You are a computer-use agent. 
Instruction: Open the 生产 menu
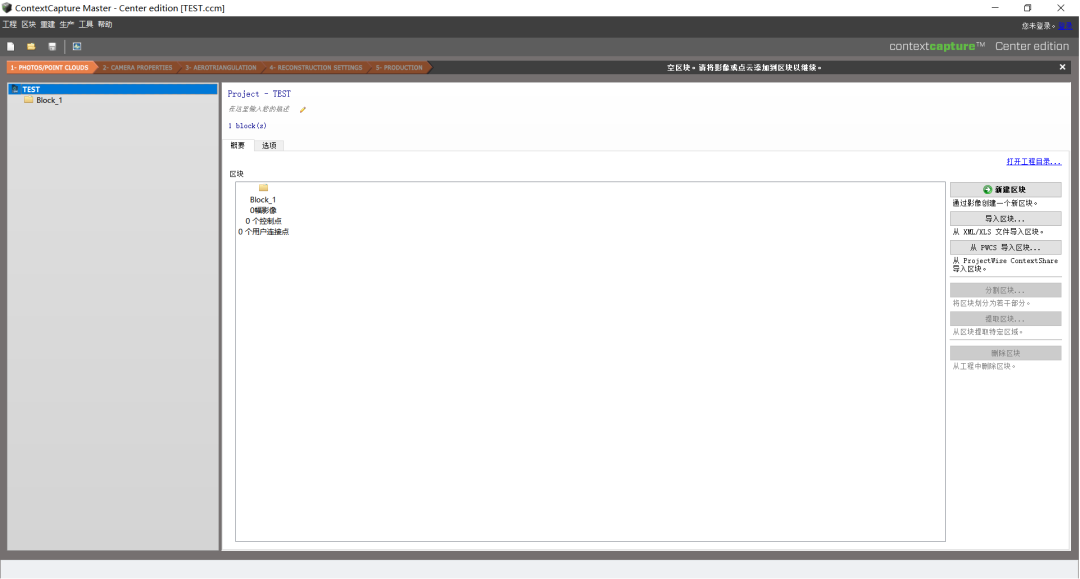pyautogui.click(x=67, y=25)
